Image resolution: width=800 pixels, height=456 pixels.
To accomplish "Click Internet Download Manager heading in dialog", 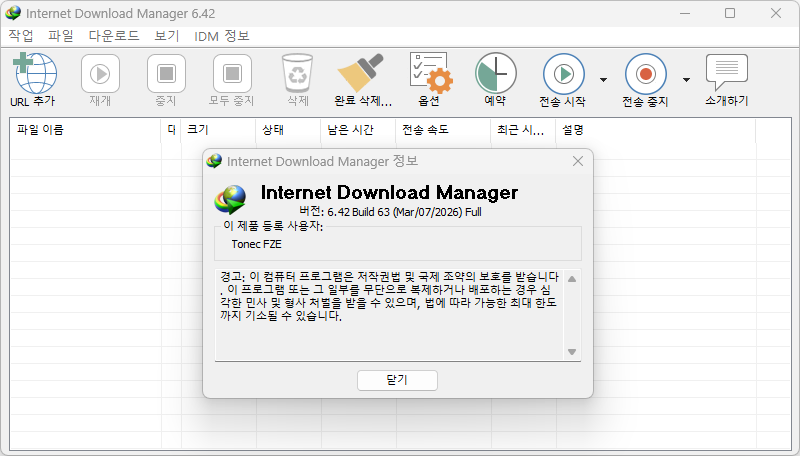I will click(389, 192).
